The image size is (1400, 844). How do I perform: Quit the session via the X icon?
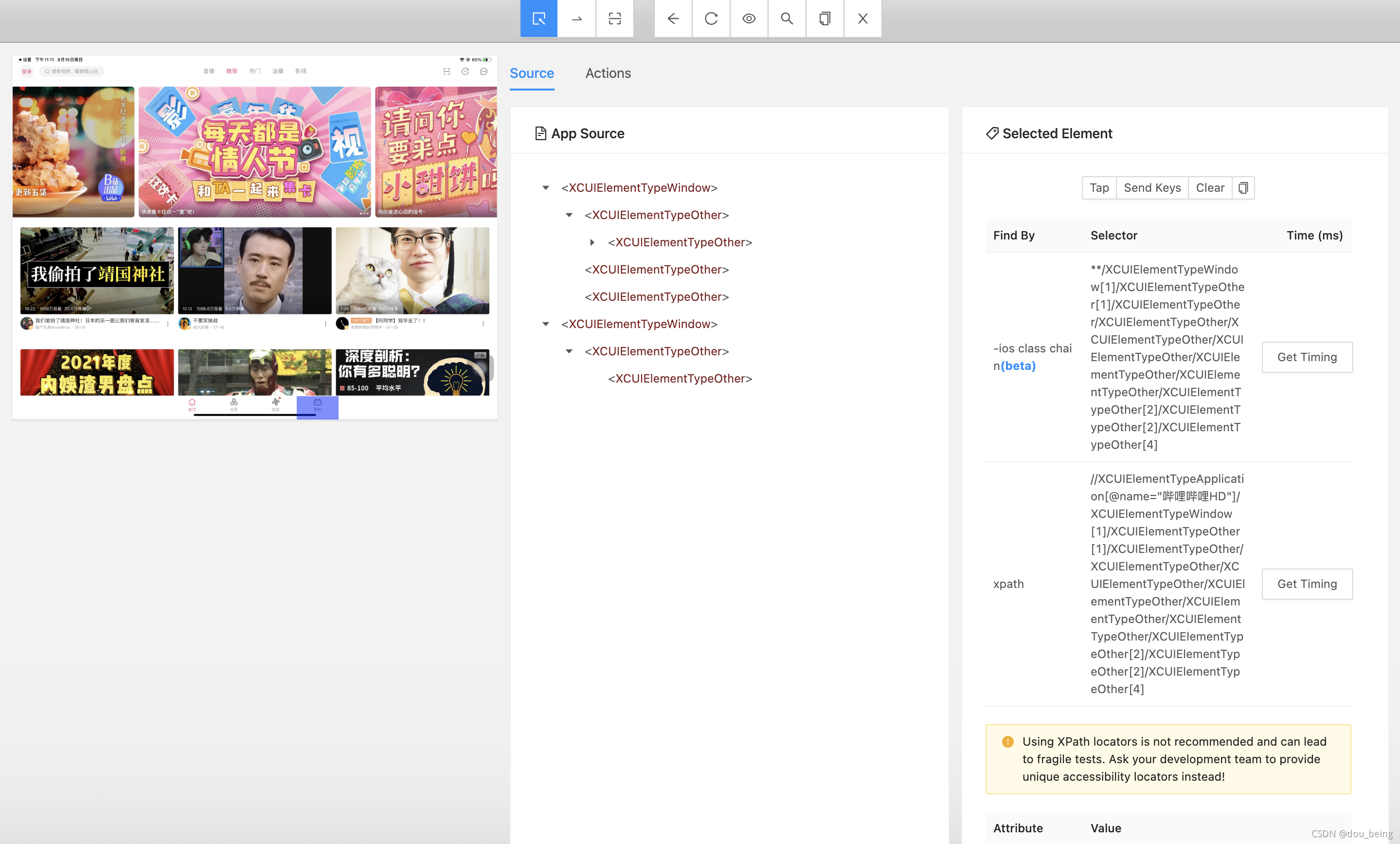click(x=862, y=18)
